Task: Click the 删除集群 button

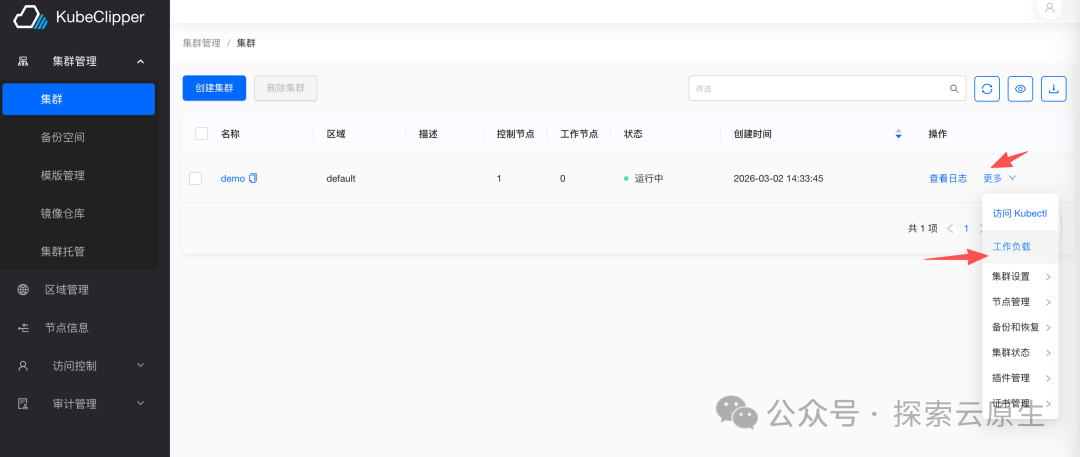Action: point(286,88)
